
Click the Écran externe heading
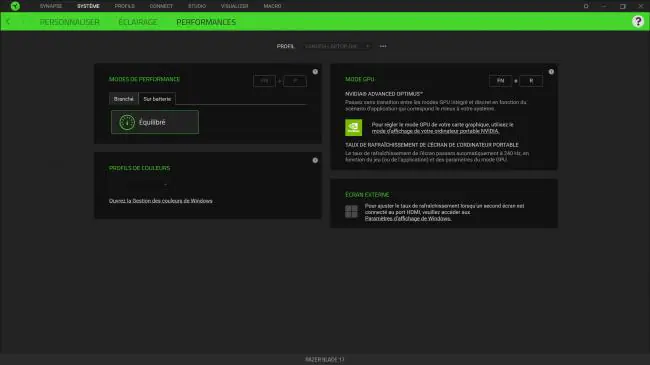pos(367,195)
